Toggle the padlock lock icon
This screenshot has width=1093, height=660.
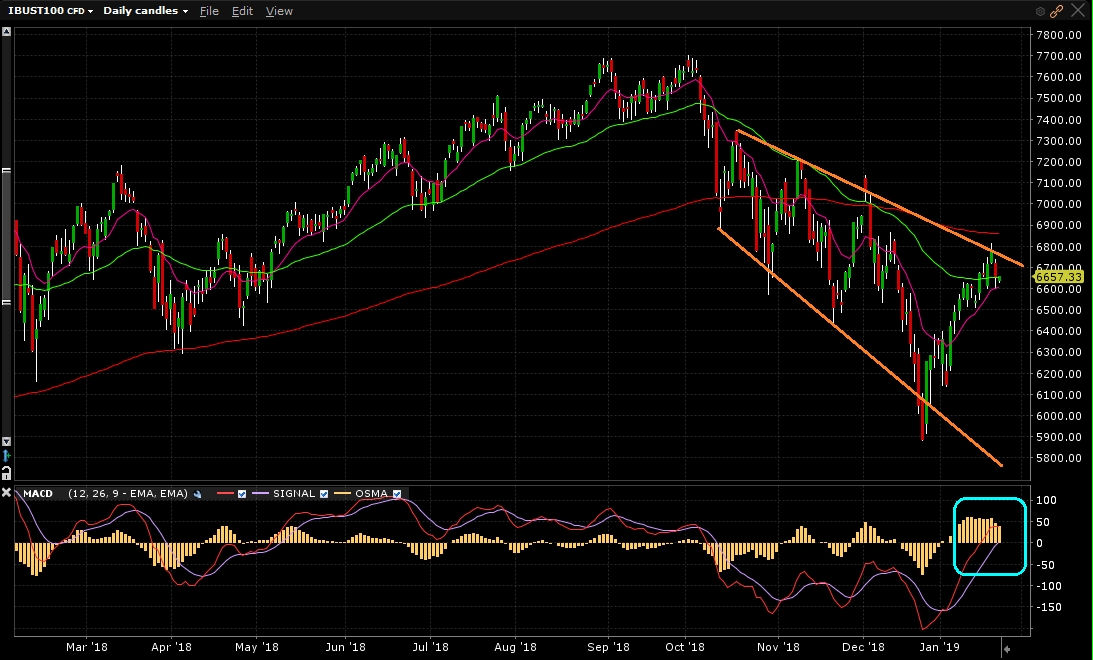[6, 473]
